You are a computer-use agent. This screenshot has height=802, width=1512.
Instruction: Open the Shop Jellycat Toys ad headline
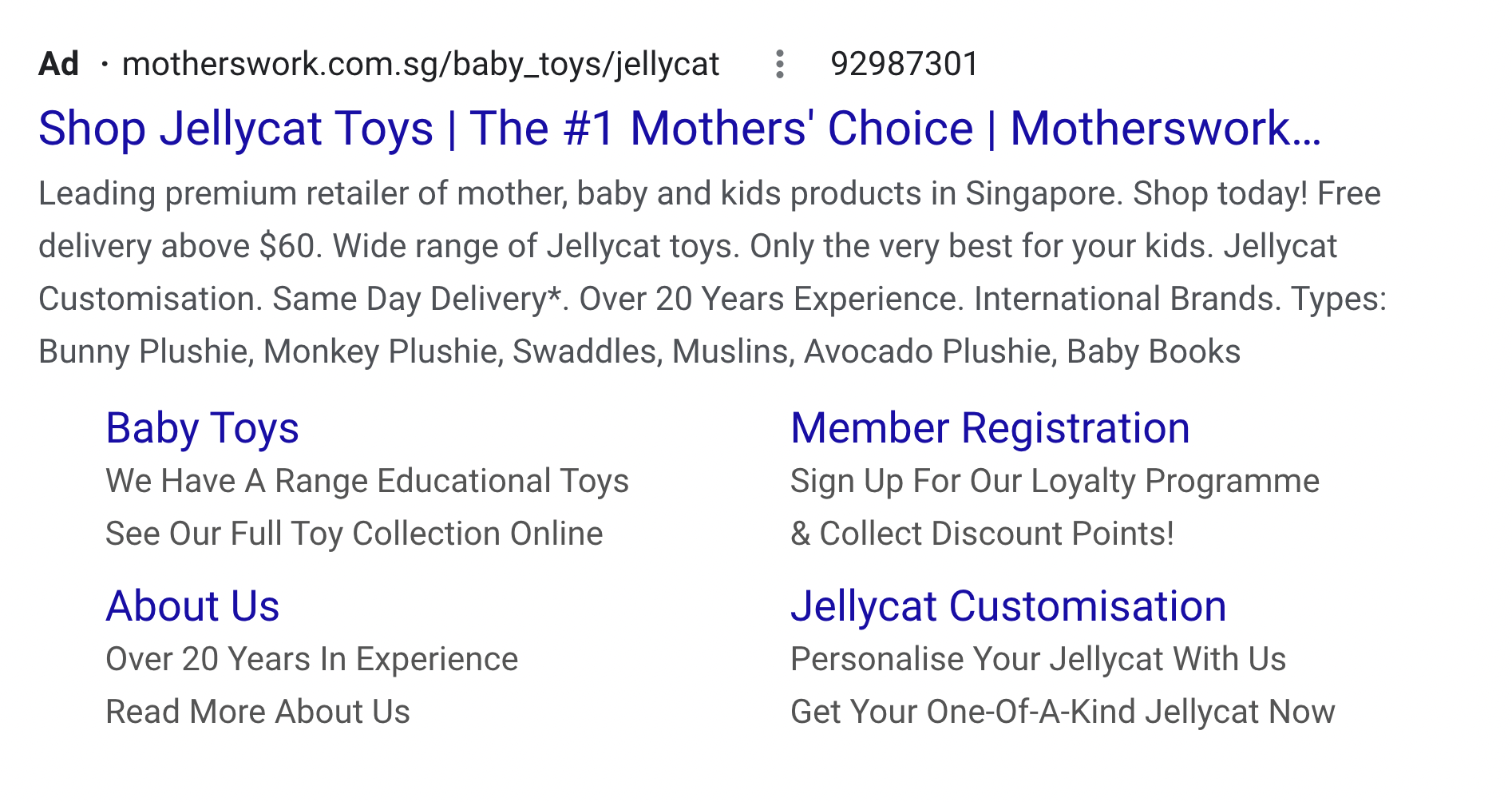(679, 129)
